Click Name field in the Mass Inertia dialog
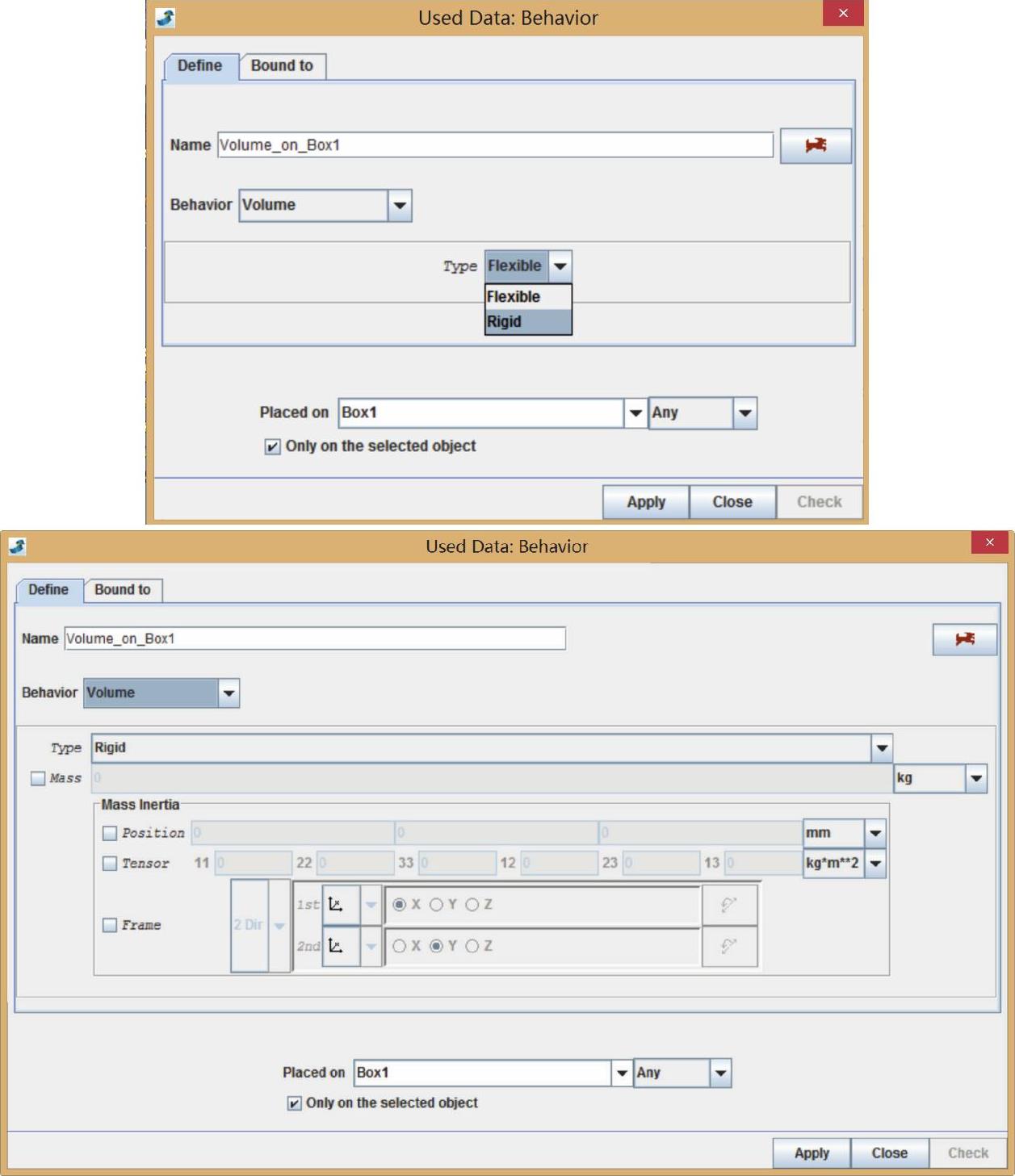 314,638
